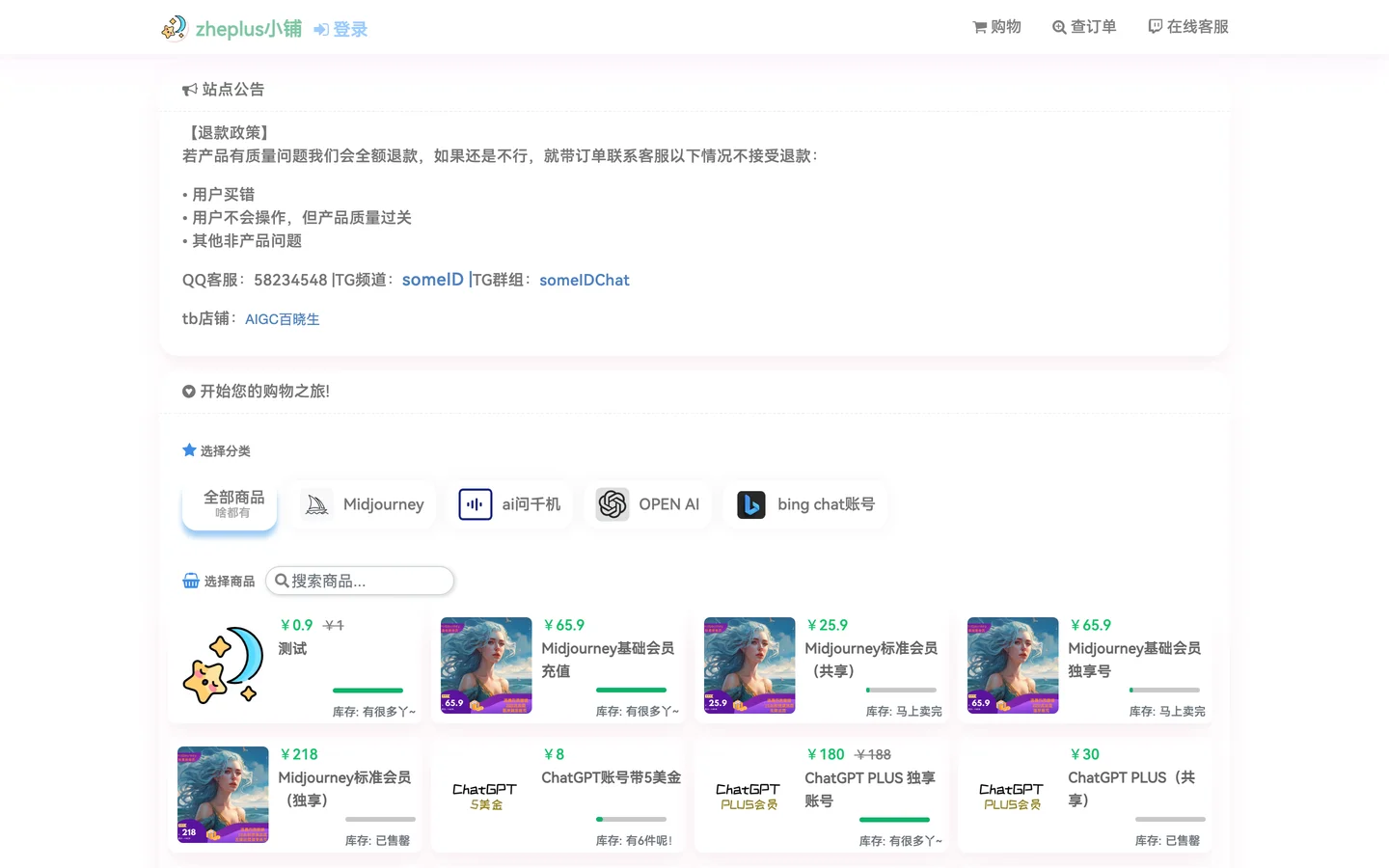1389x868 pixels.
Task: Click the megaphone icon beside 站点公告
Action: pos(189,90)
